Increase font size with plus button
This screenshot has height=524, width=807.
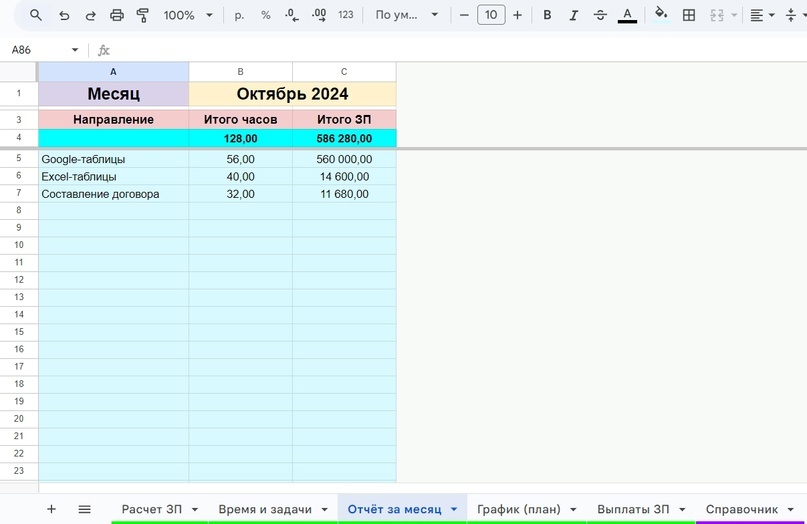point(518,15)
